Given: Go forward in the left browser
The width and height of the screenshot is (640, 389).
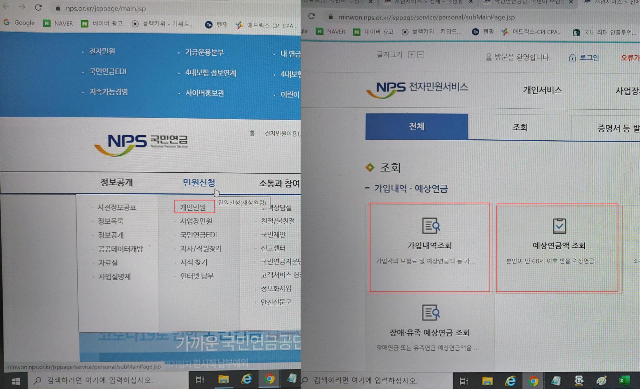Looking at the screenshot, I should pos(22,7).
